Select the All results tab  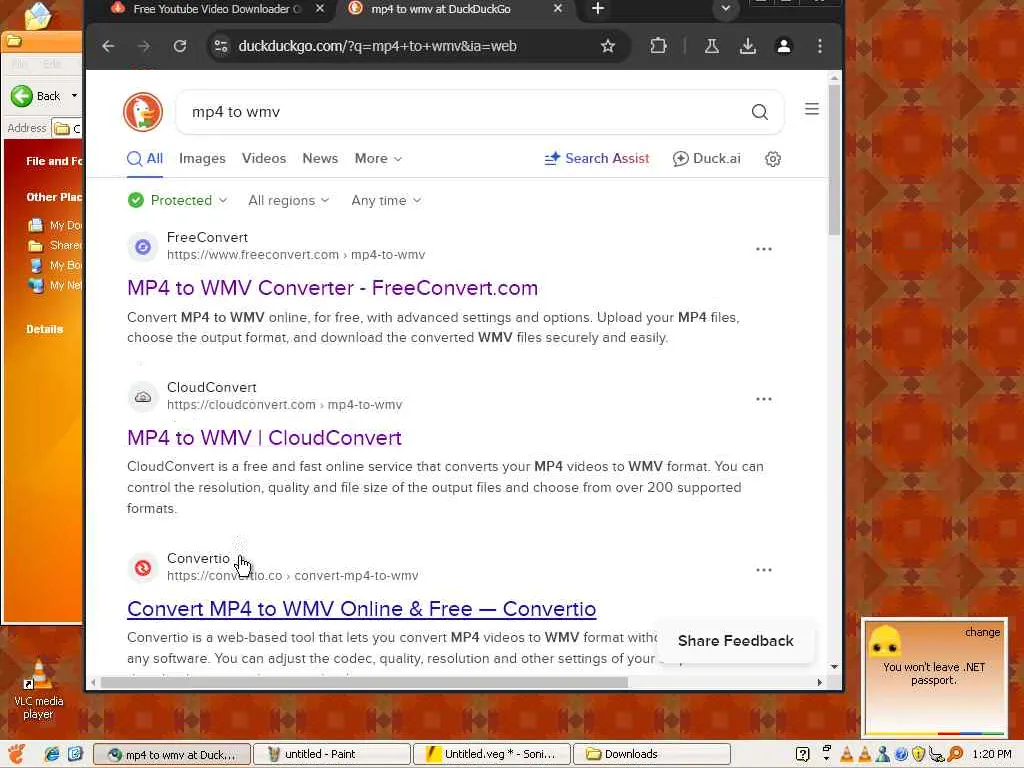(145, 159)
